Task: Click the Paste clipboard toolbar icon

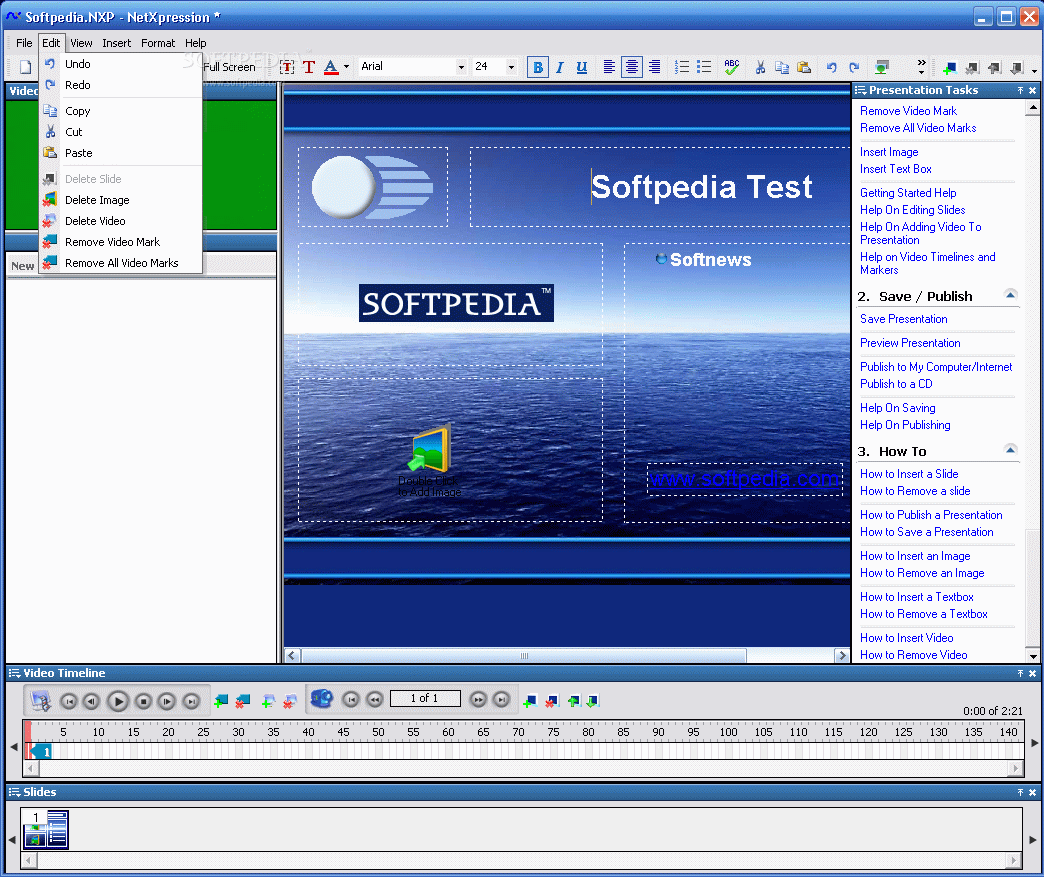Action: [804, 67]
